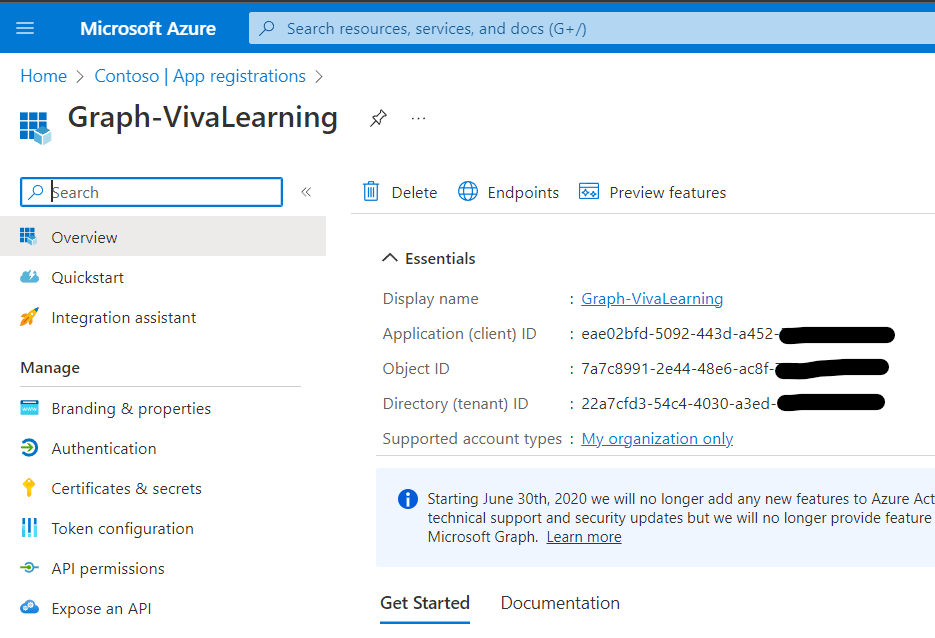Open the My organization only link
Viewport: 935px width, 638px height.
[x=657, y=438]
